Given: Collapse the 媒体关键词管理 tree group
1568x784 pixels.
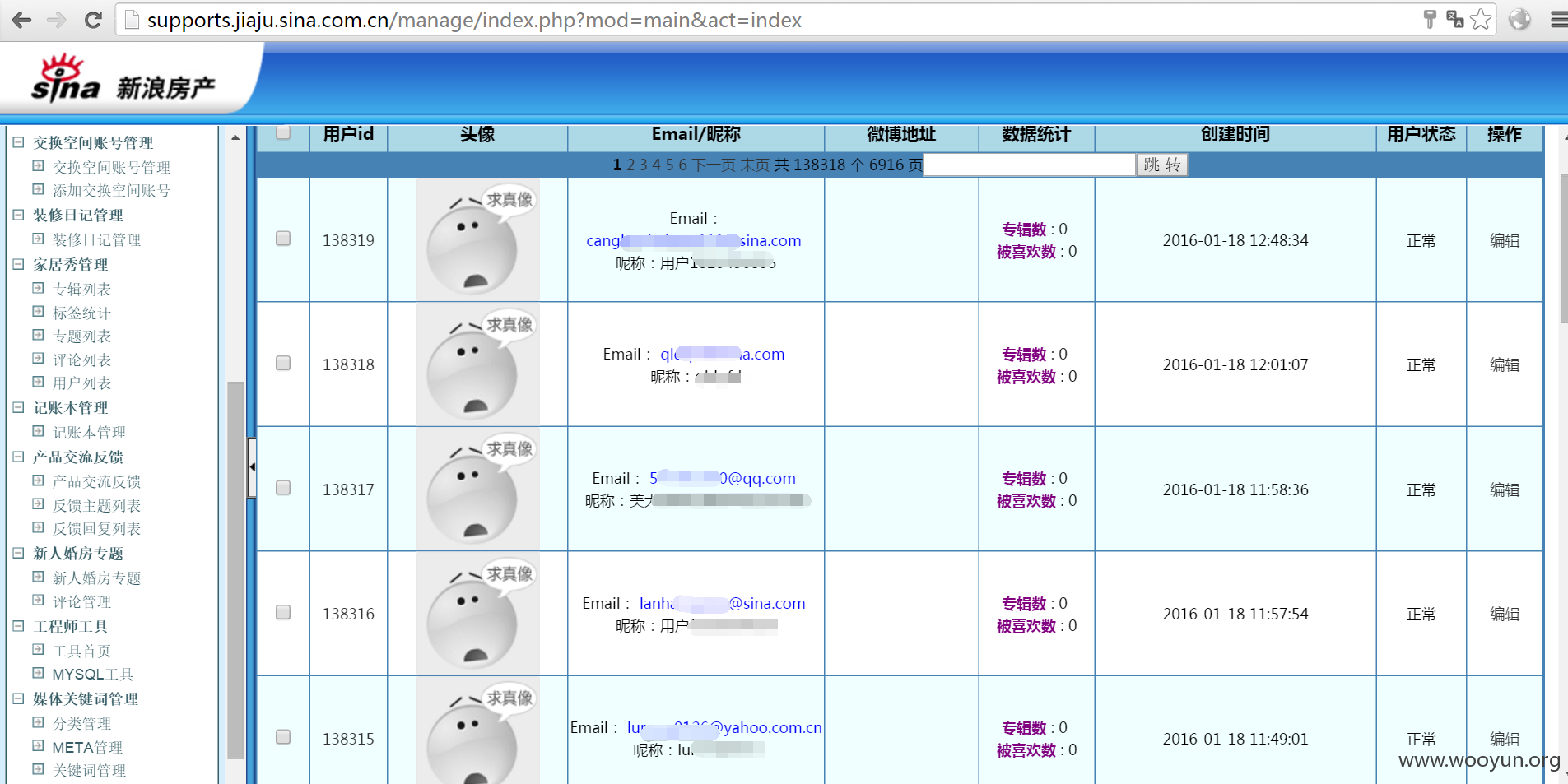Looking at the screenshot, I should click(18, 698).
